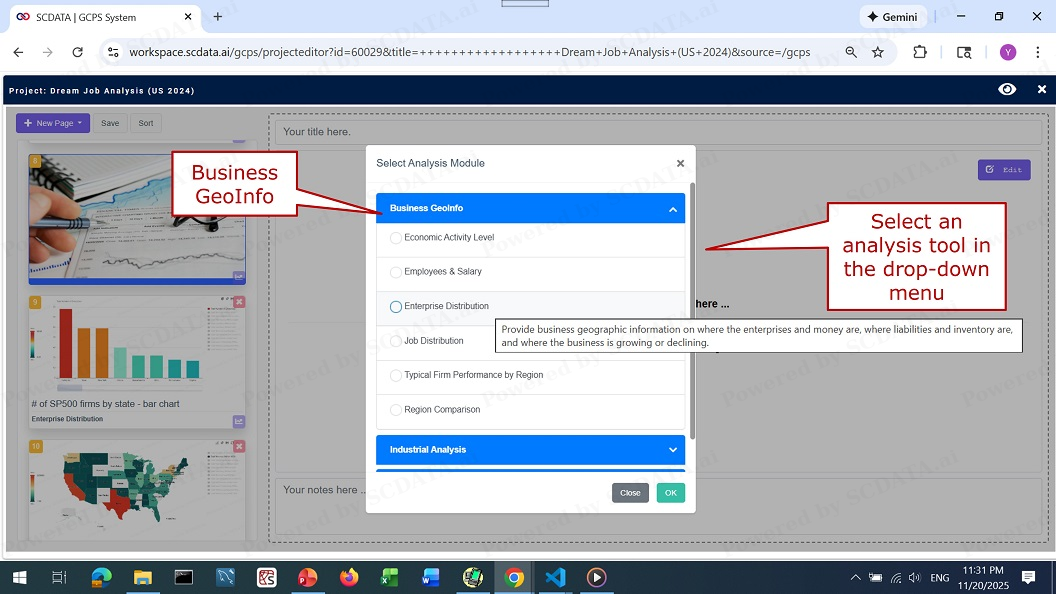Open the Gemini panel in Chrome
Image resolution: width=1056 pixels, height=594 pixels.
(x=892, y=17)
